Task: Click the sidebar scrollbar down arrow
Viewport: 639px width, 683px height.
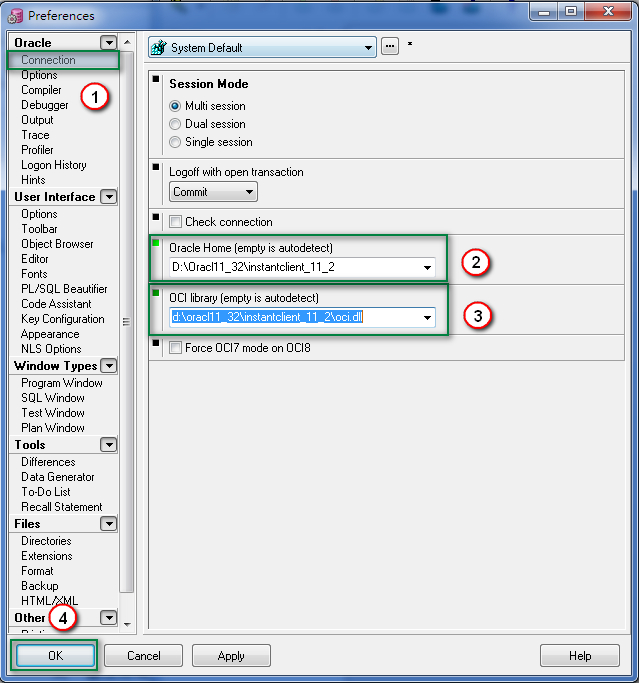Action: pyautogui.click(x=127, y=624)
